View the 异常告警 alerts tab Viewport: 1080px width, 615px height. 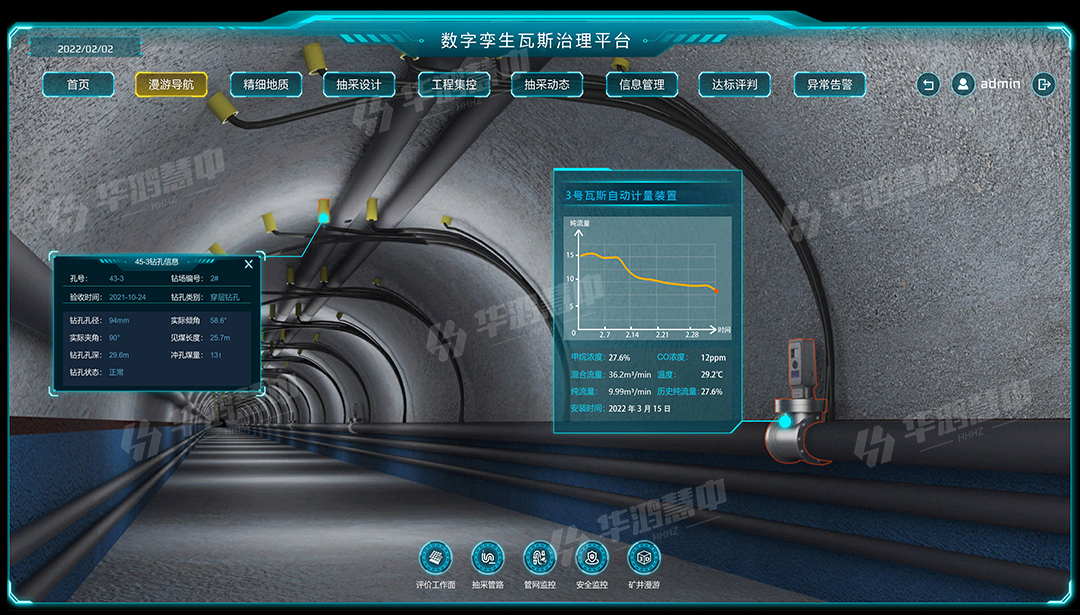[829, 85]
